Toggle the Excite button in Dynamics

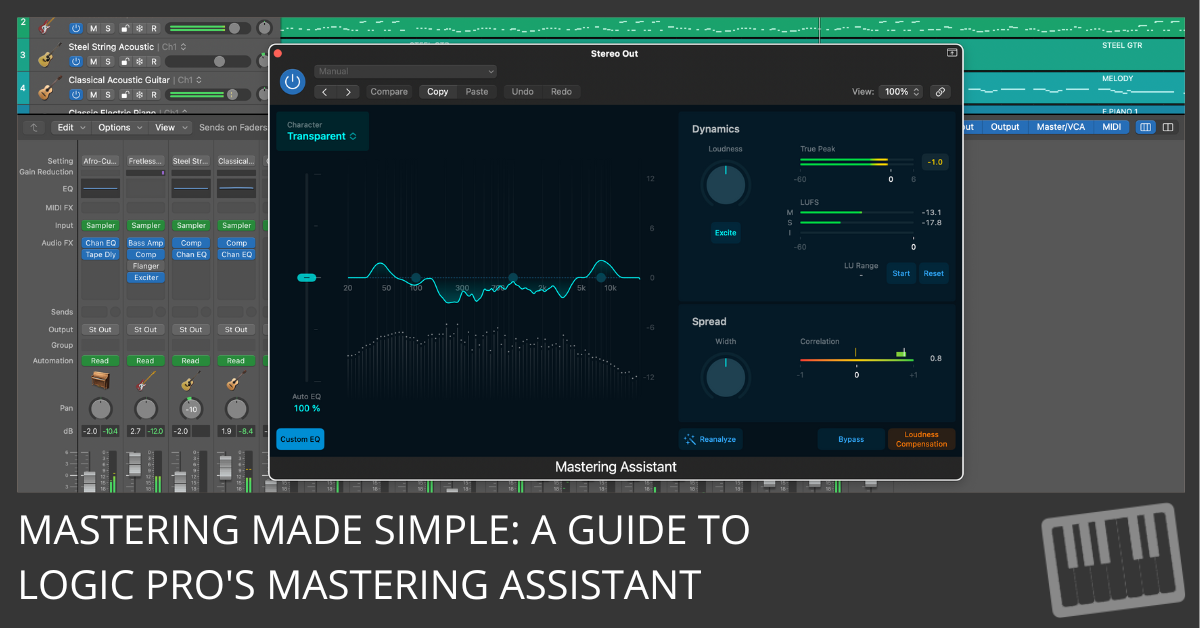click(725, 233)
